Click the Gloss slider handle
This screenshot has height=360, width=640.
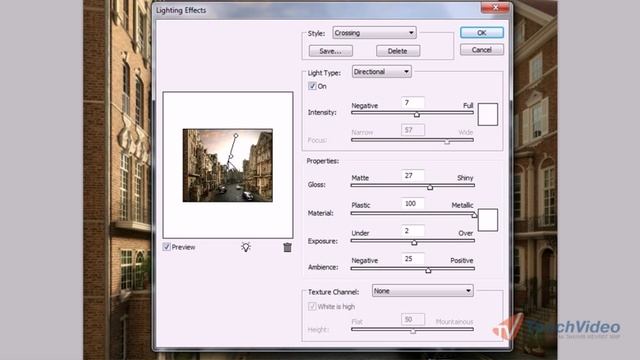(x=430, y=187)
